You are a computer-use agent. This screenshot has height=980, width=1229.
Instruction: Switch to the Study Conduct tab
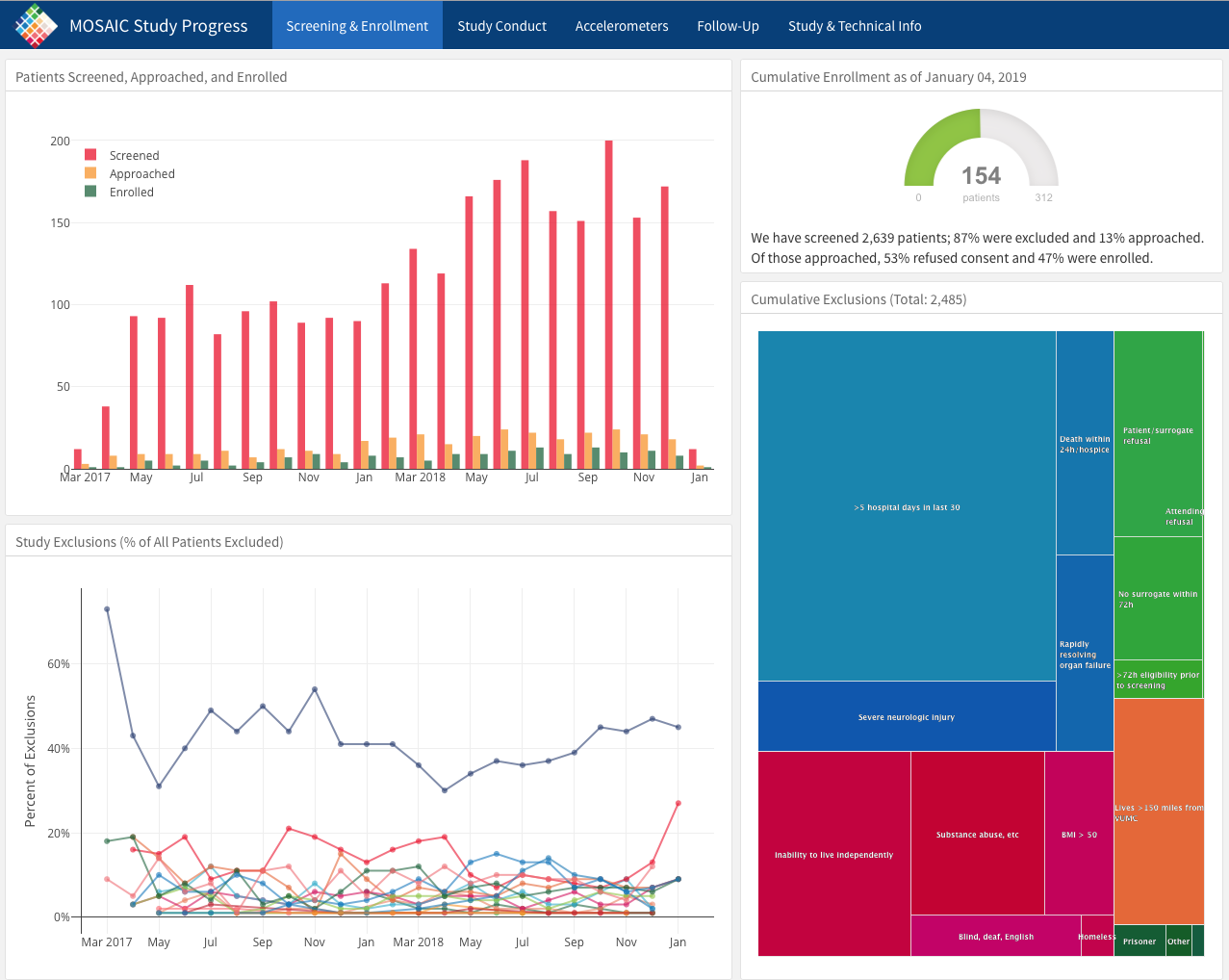pos(501,26)
